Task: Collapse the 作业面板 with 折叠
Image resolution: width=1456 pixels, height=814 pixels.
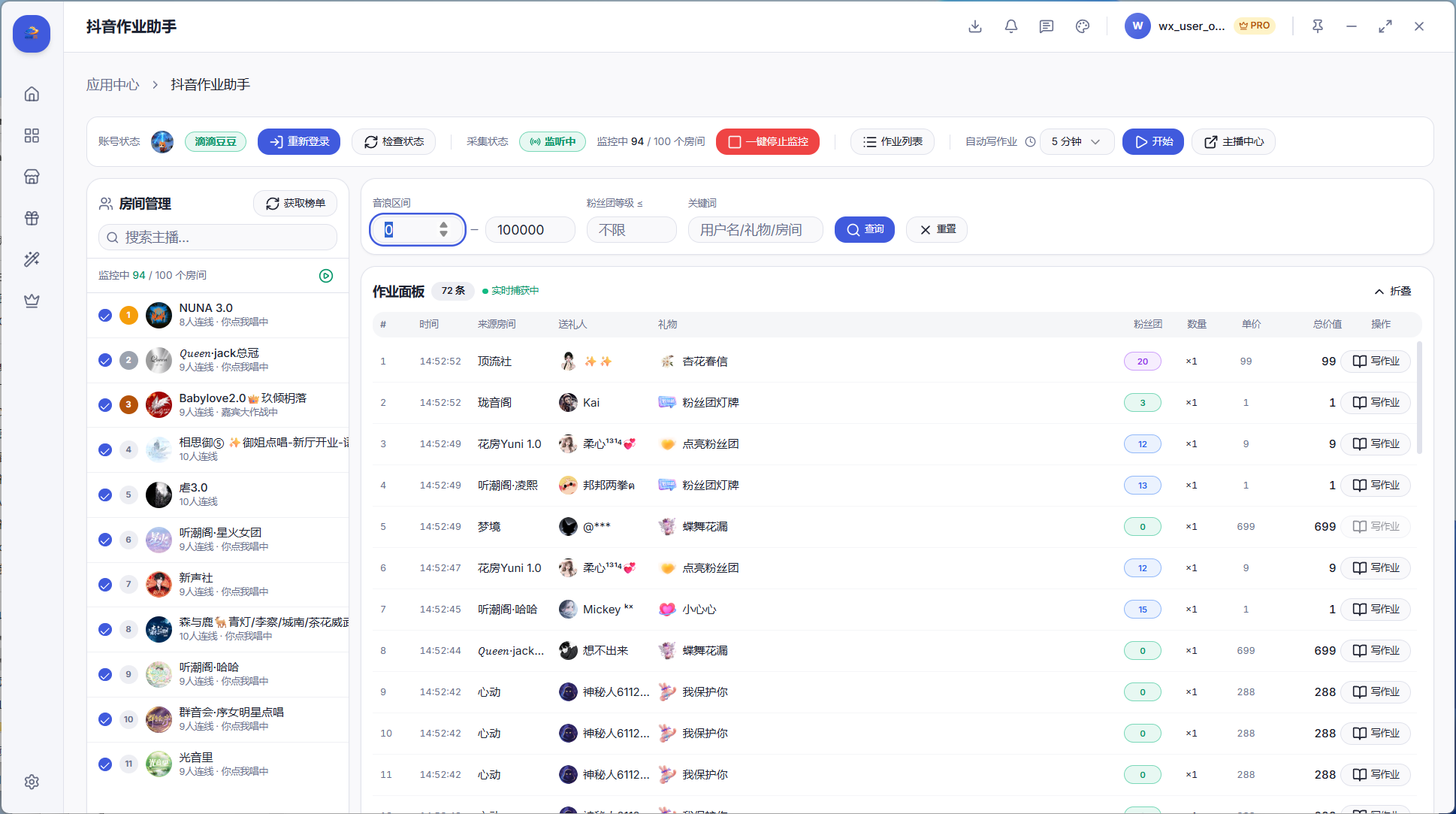Action: 1391,291
